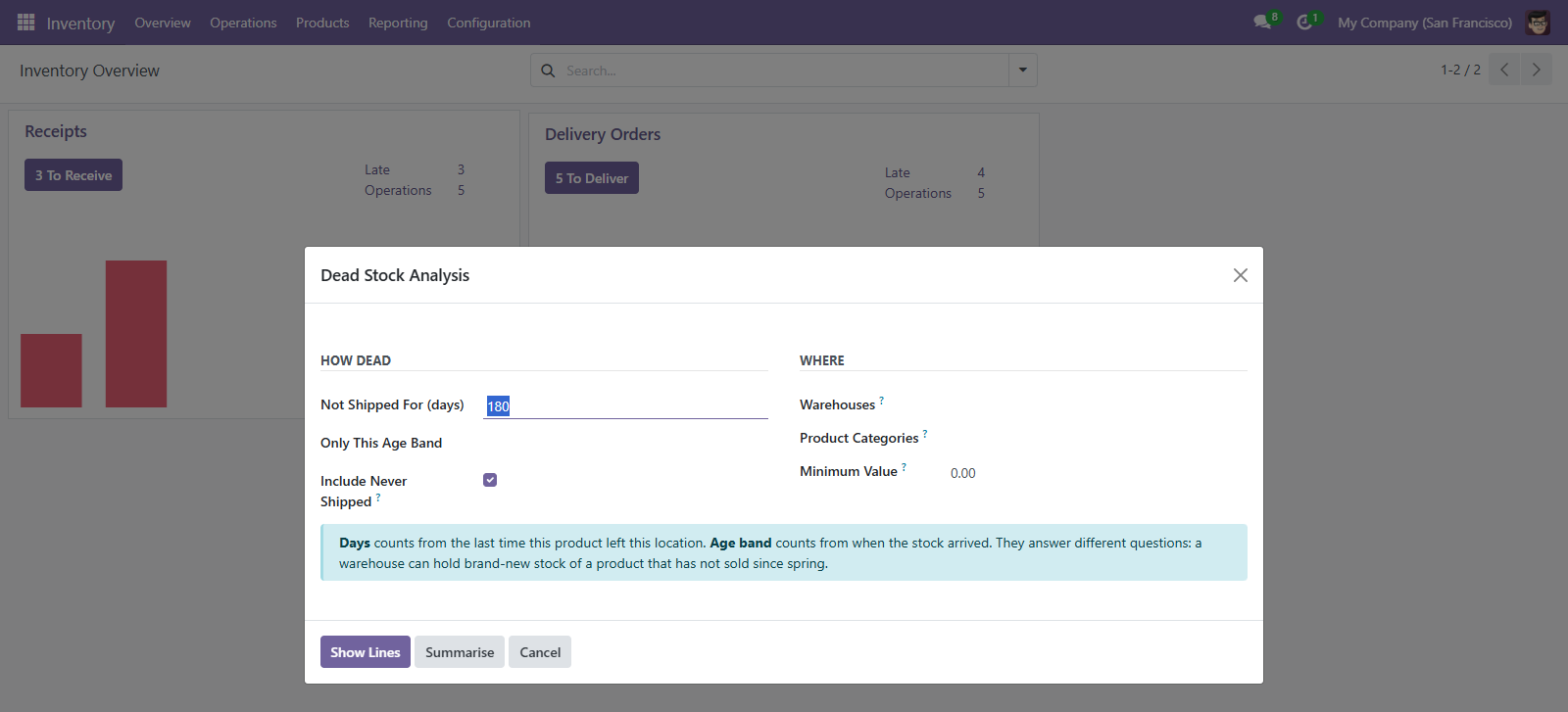Click the Summarise button
The height and width of the screenshot is (712, 1568).
(460, 652)
